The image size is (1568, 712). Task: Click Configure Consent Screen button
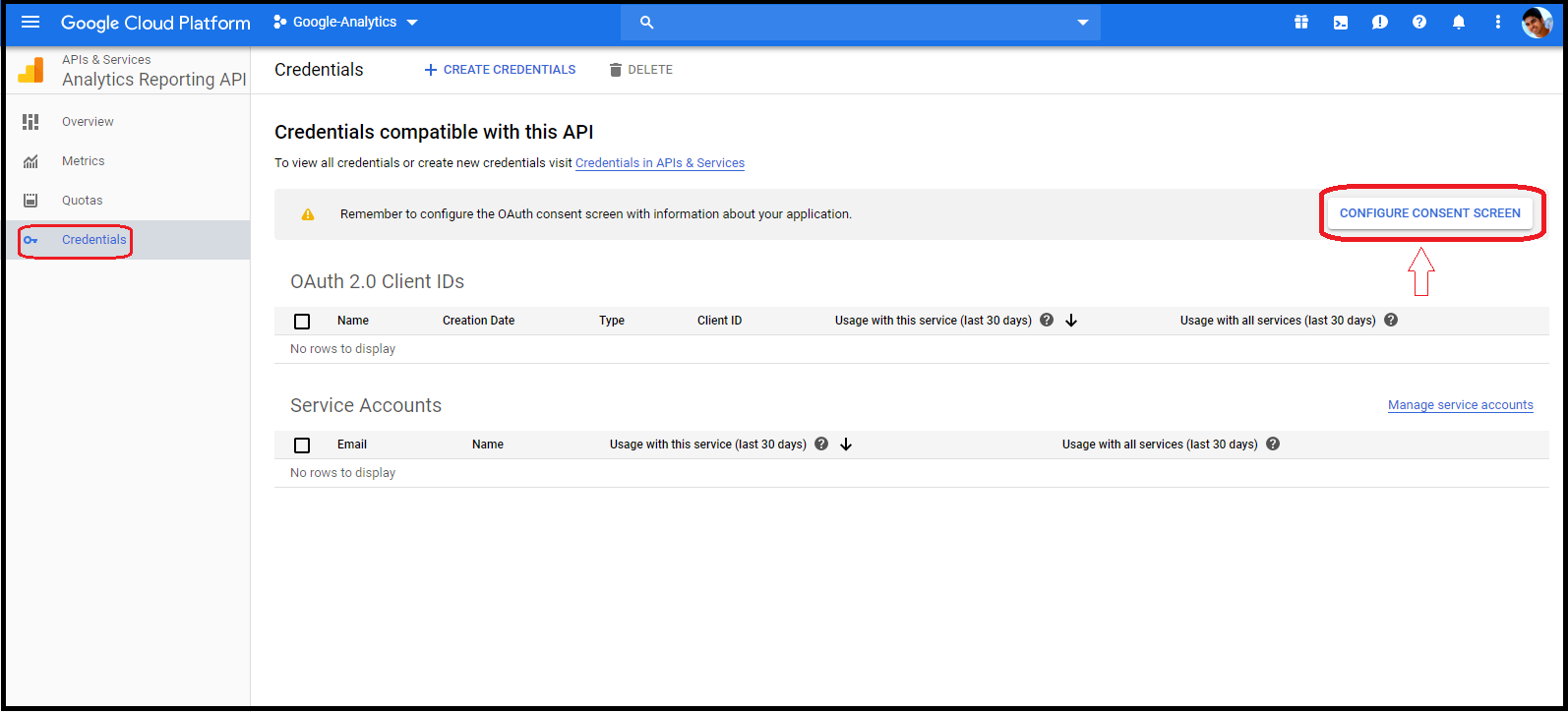(x=1429, y=213)
